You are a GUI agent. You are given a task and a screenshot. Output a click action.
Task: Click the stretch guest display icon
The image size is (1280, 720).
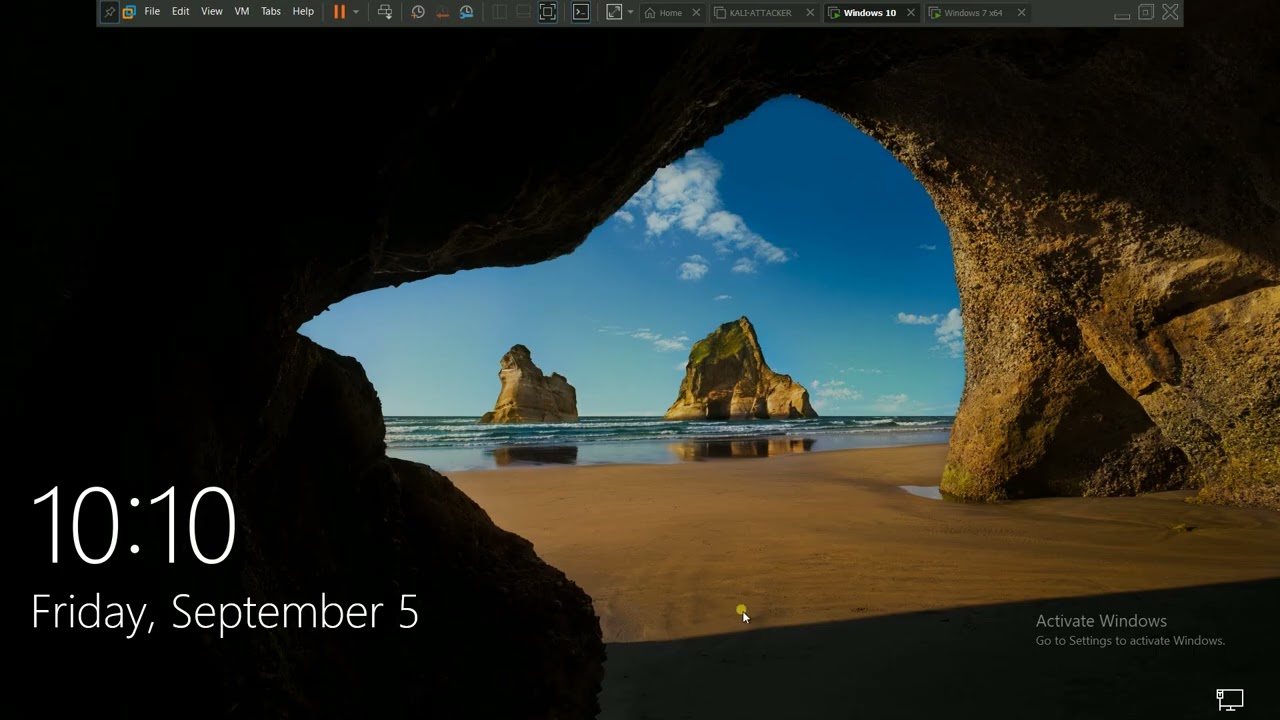pos(614,12)
